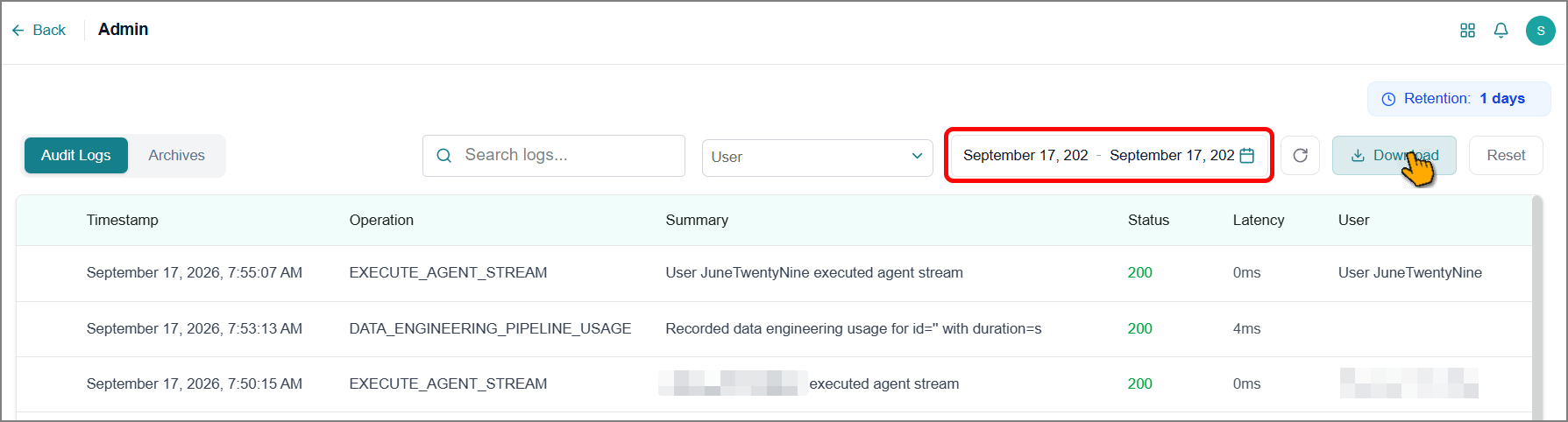1568x422 pixels.
Task: Click the Reset button
Action: 1506,155
